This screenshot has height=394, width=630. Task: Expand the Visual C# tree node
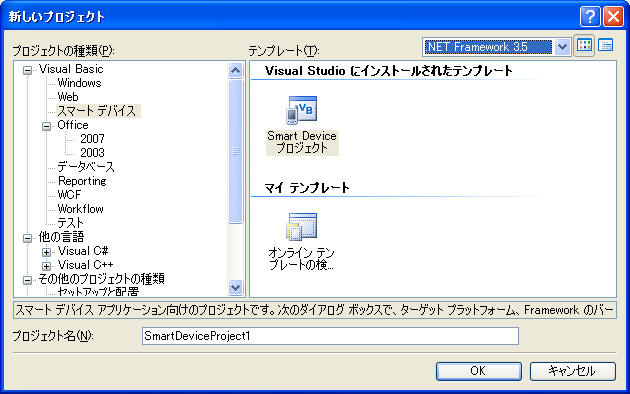[x=47, y=253]
